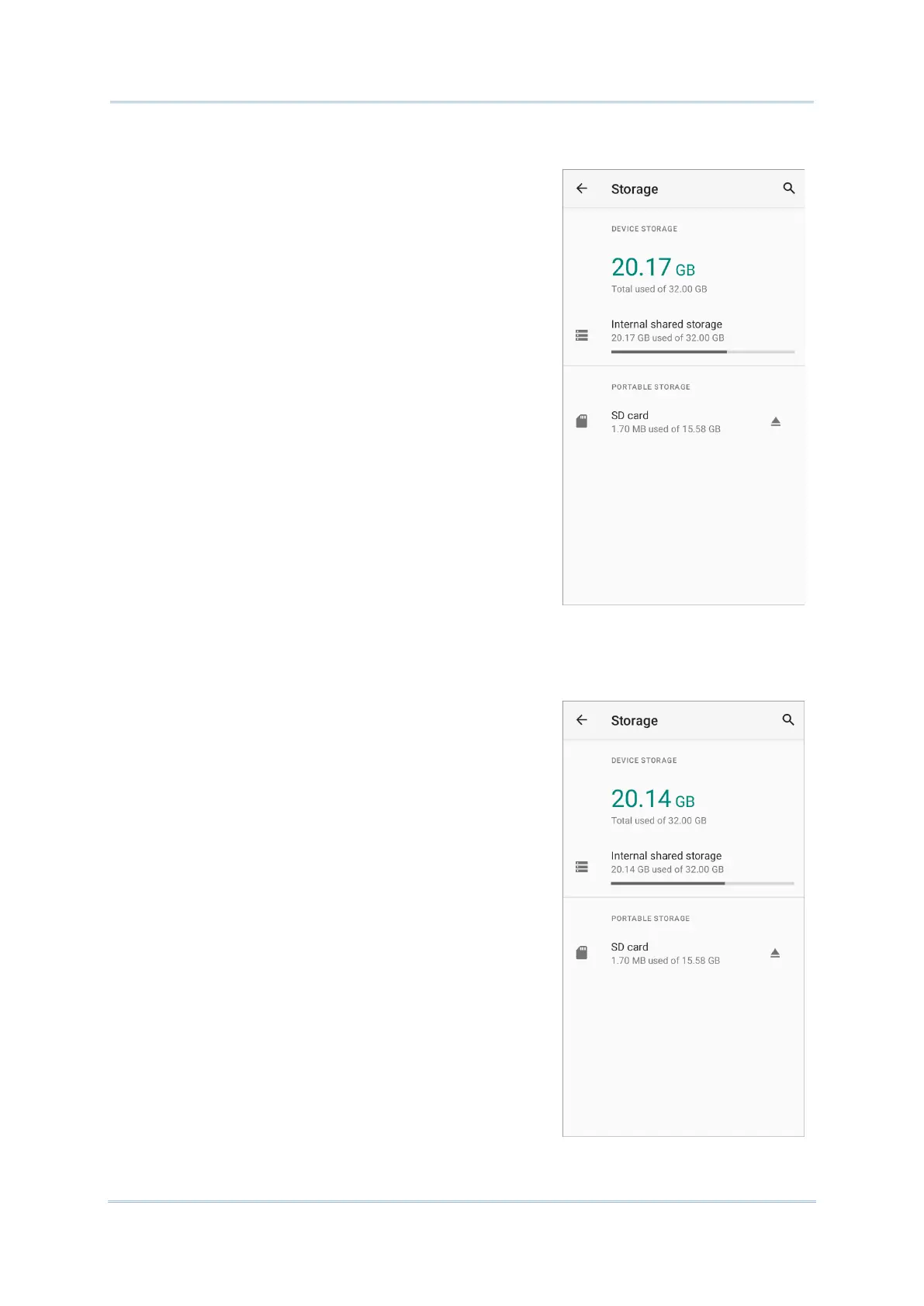Tap back arrow on the 20.17 GB Storage screen

pyautogui.click(x=582, y=189)
